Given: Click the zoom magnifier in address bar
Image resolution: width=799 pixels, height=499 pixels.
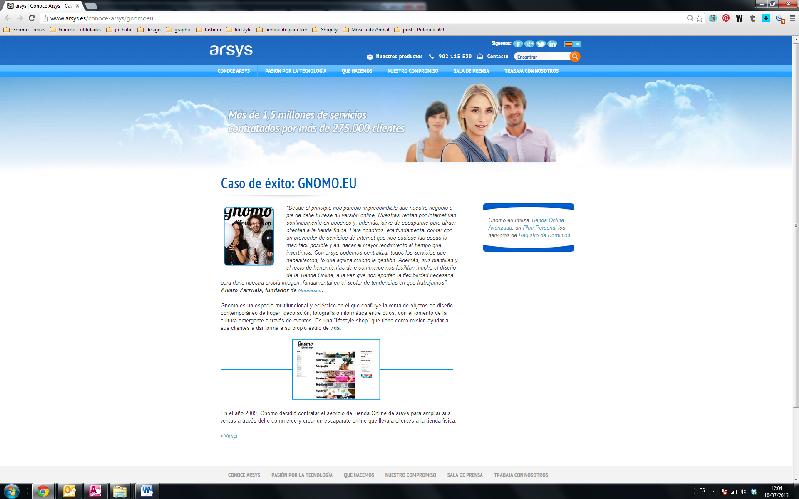Looking at the screenshot, I should 690,18.
